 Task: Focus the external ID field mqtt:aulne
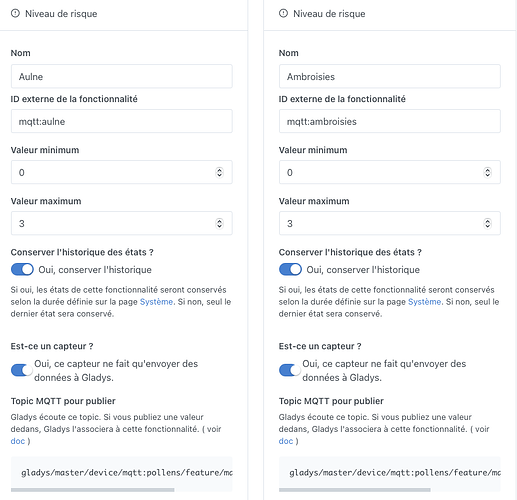coord(122,121)
